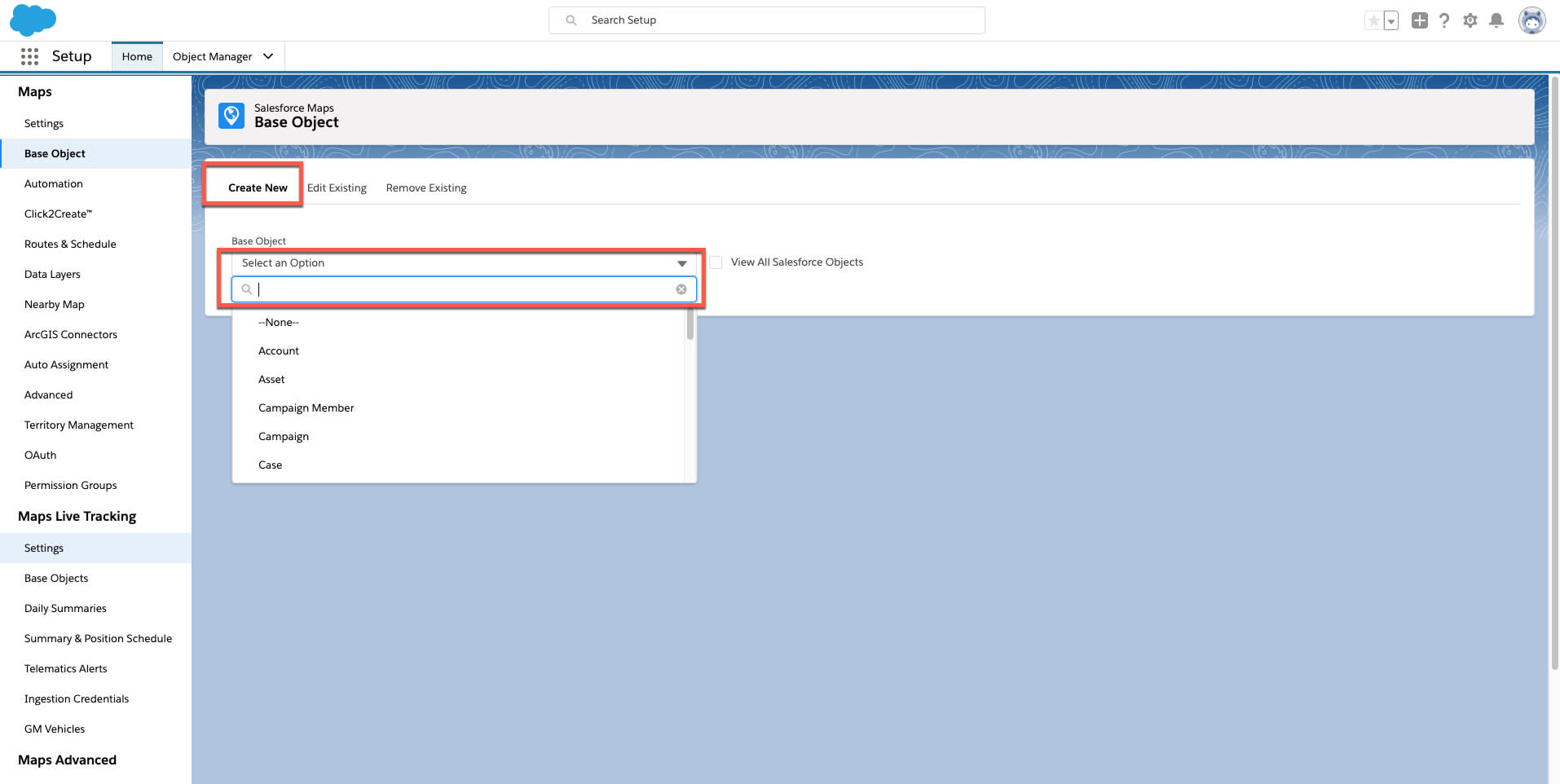The width and height of the screenshot is (1560, 784).
Task: Open the user profile avatar
Action: (1532, 20)
